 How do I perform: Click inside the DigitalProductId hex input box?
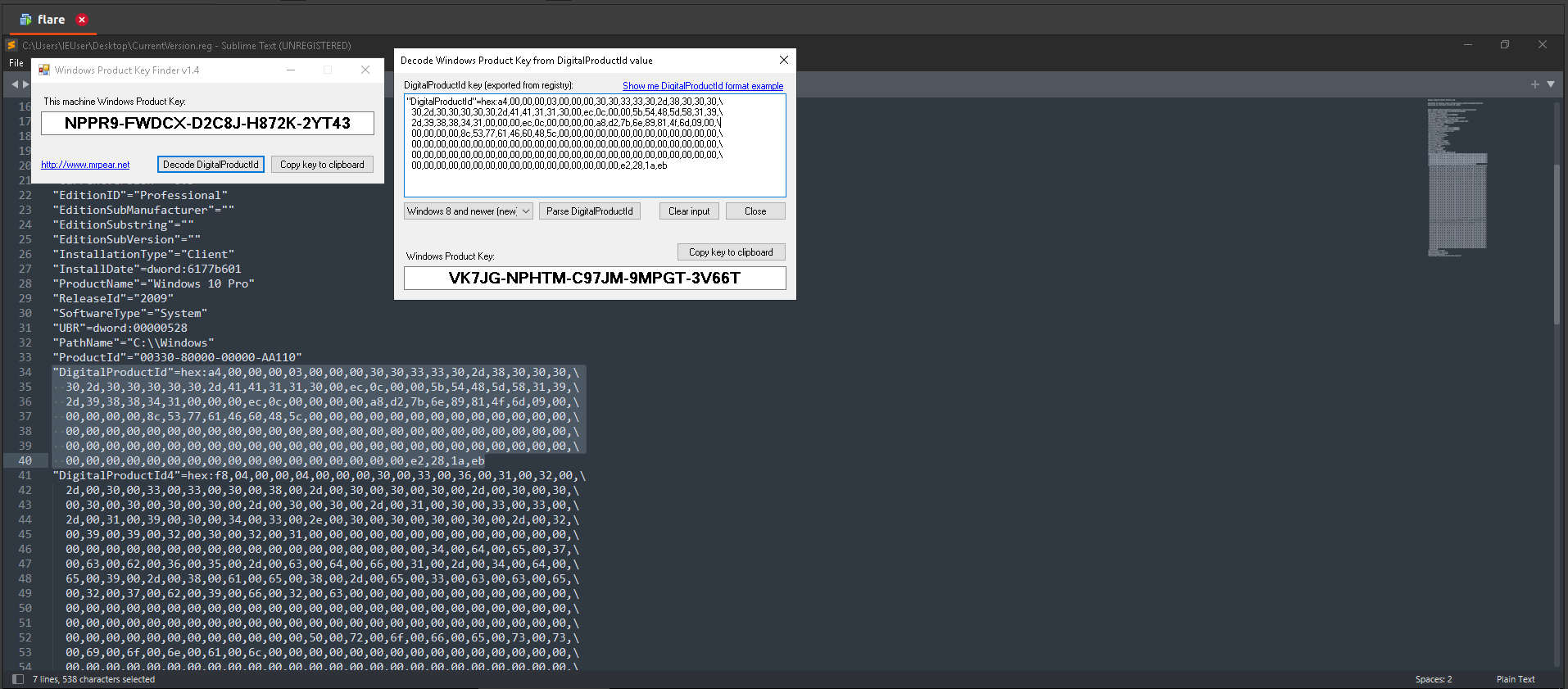(595, 145)
